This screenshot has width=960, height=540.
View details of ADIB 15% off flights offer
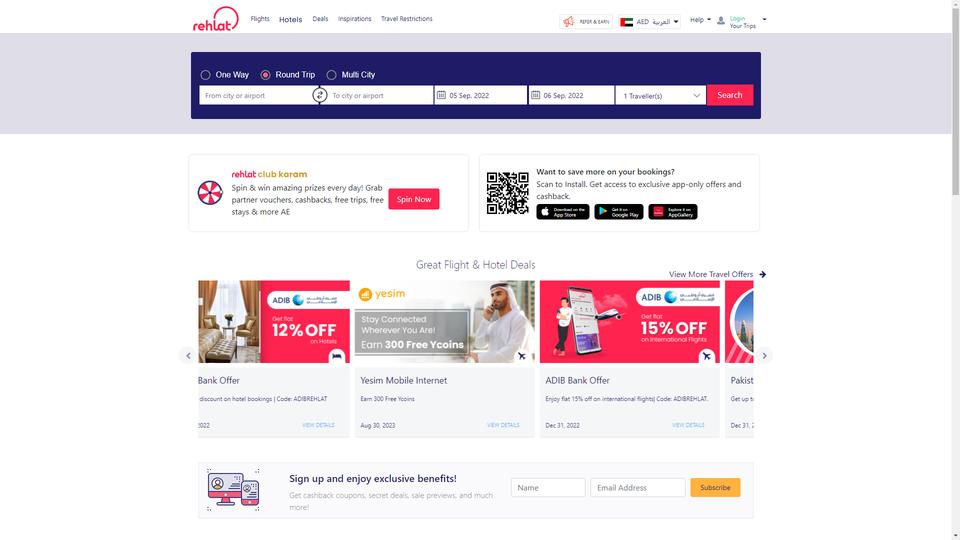(x=688, y=425)
